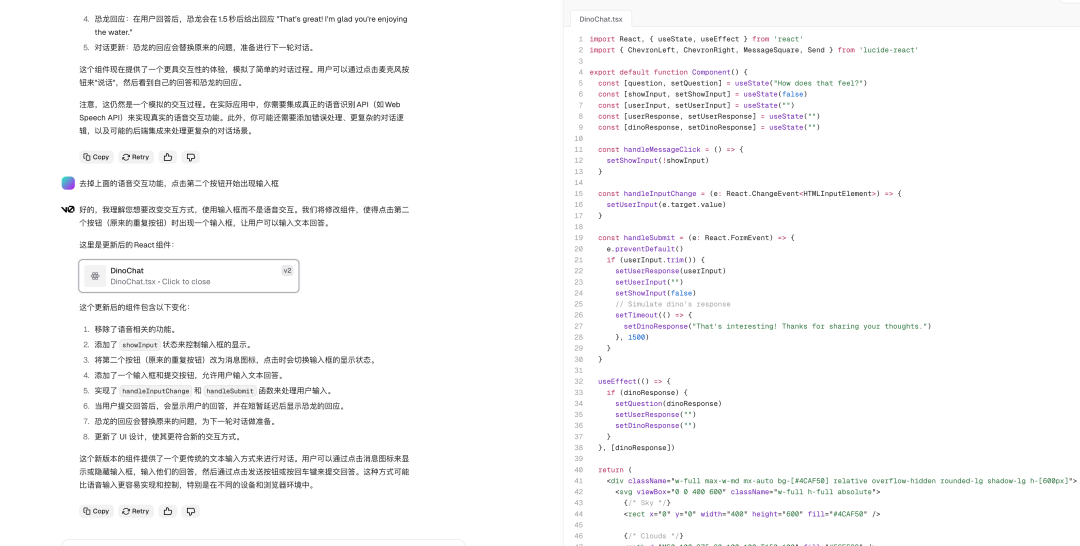1080x546 pixels.
Task: Like the latest response with thumbs up
Action: (x=167, y=511)
